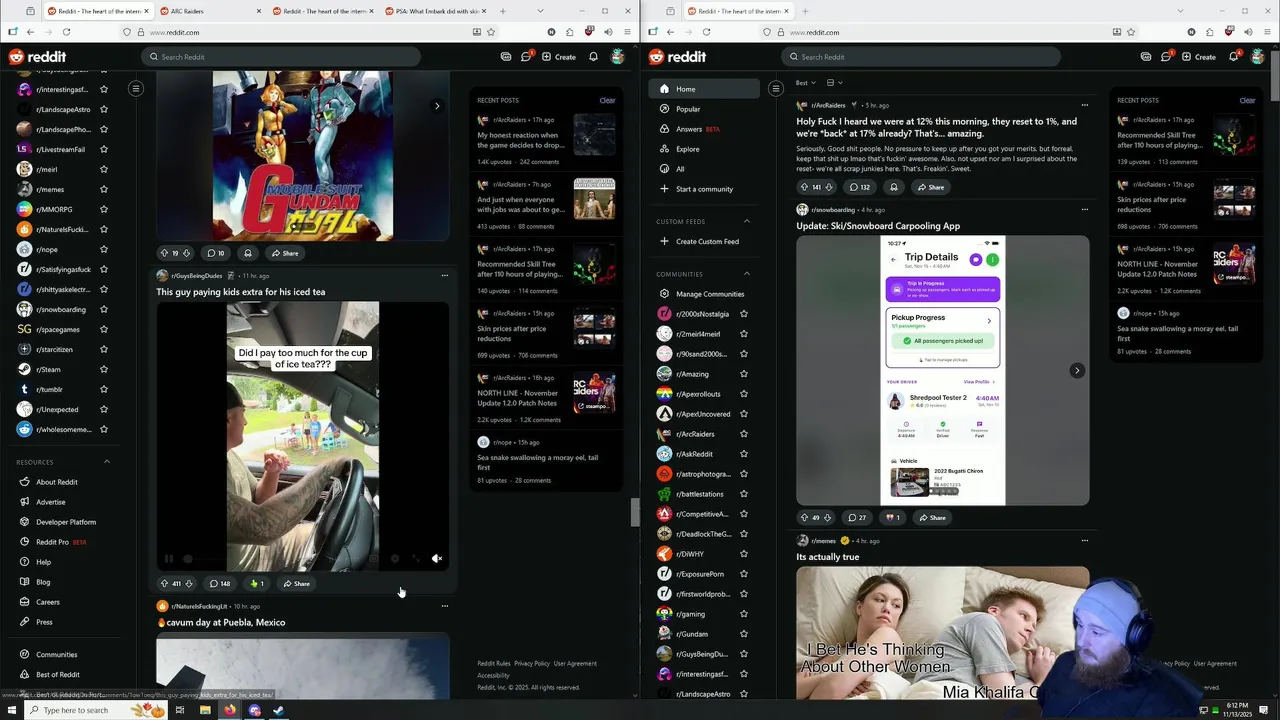Collapse right window sidebar with hamburger button
This screenshot has width=1280, height=720.
point(775,89)
